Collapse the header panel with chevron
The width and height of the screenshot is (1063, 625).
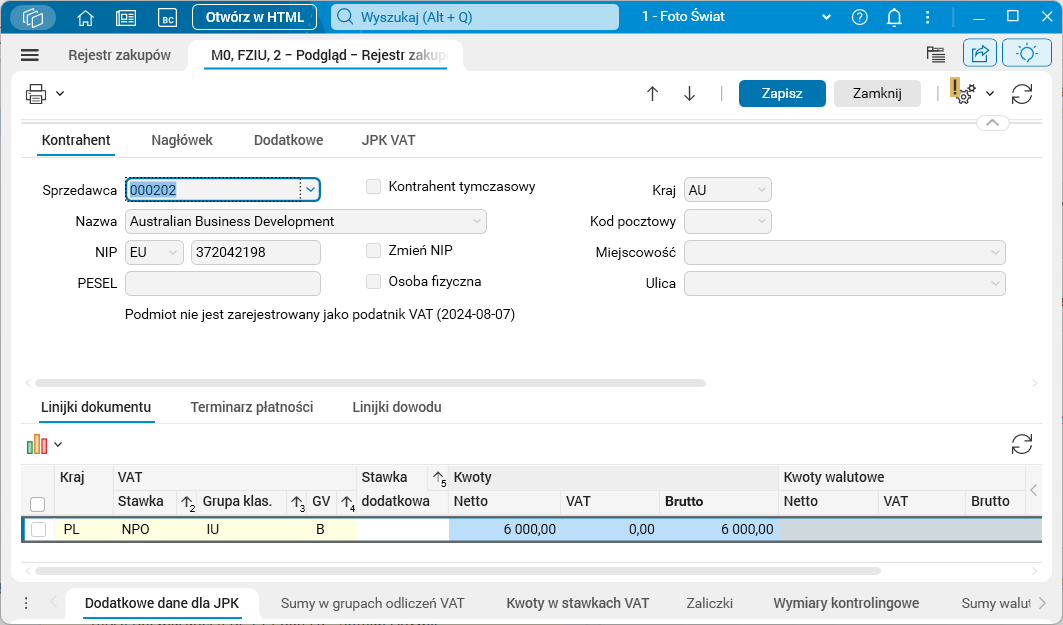click(x=991, y=123)
